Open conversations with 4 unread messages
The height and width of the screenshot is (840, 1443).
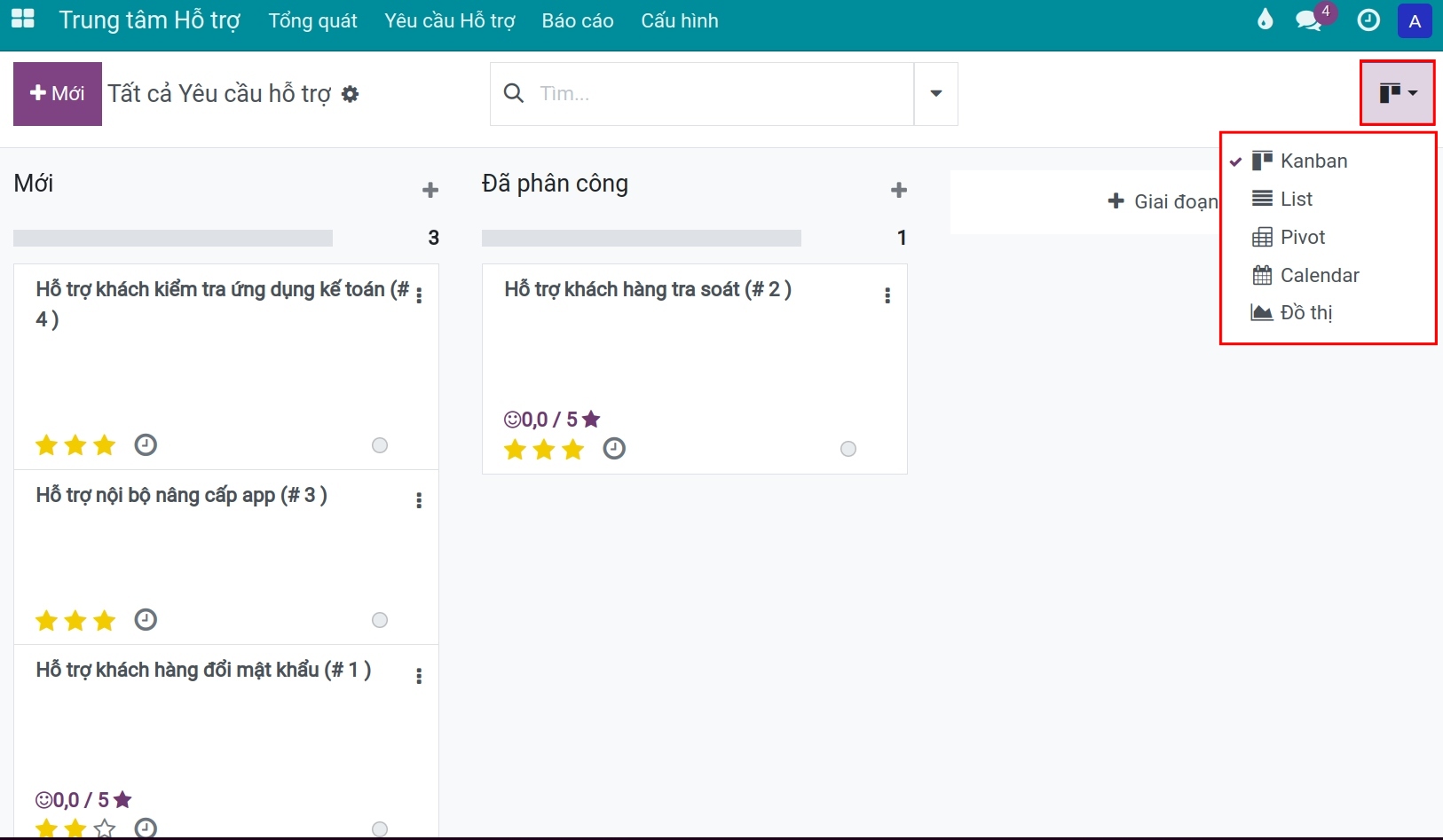click(1310, 20)
